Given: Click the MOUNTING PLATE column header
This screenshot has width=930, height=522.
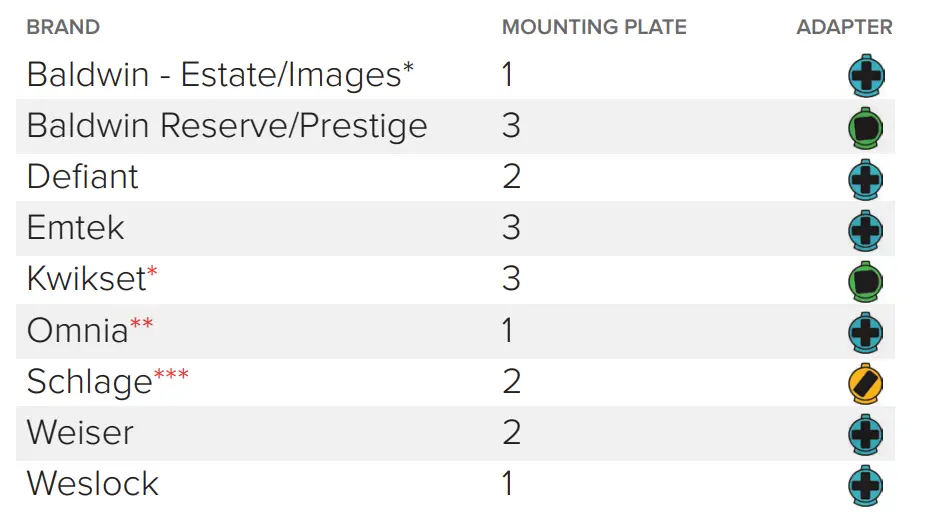Looking at the screenshot, I should [594, 27].
